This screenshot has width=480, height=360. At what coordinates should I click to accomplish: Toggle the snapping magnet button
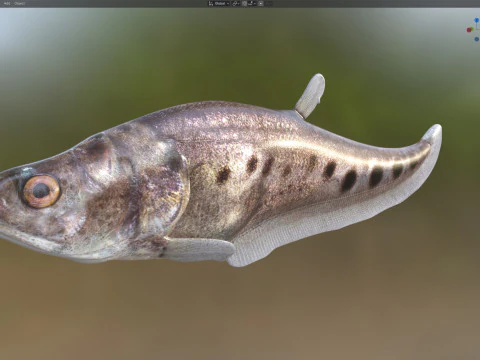tap(244, 4)
